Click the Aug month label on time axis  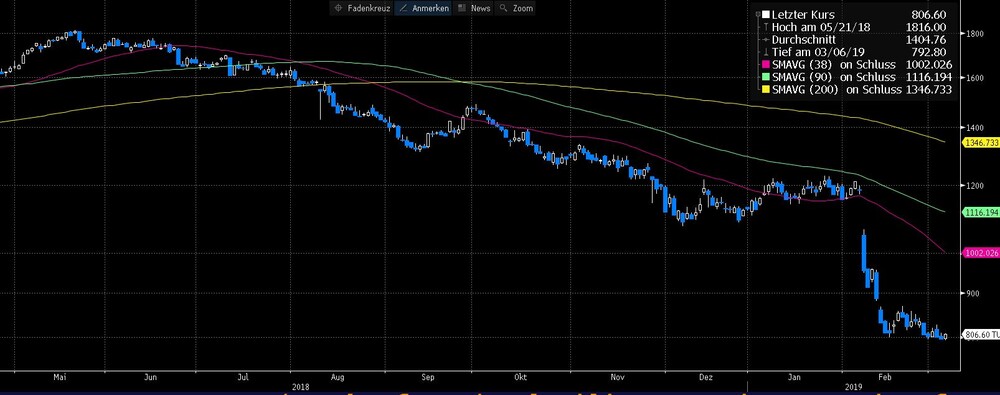point(337,378)
